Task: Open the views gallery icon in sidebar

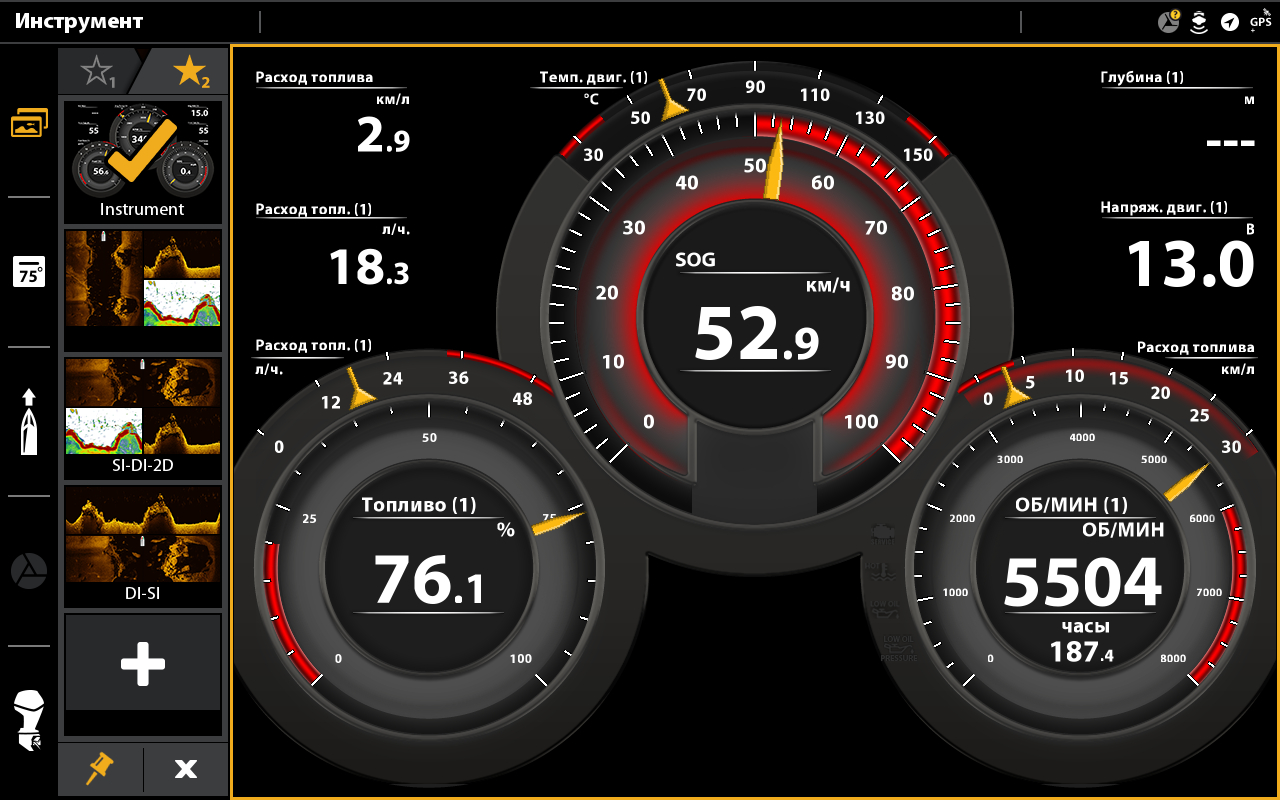Action: point(29,123)
